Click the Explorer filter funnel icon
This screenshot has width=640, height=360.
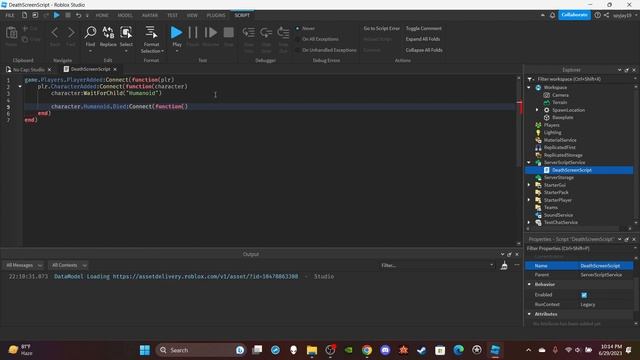pyautogui.click(x=530, y=79)
